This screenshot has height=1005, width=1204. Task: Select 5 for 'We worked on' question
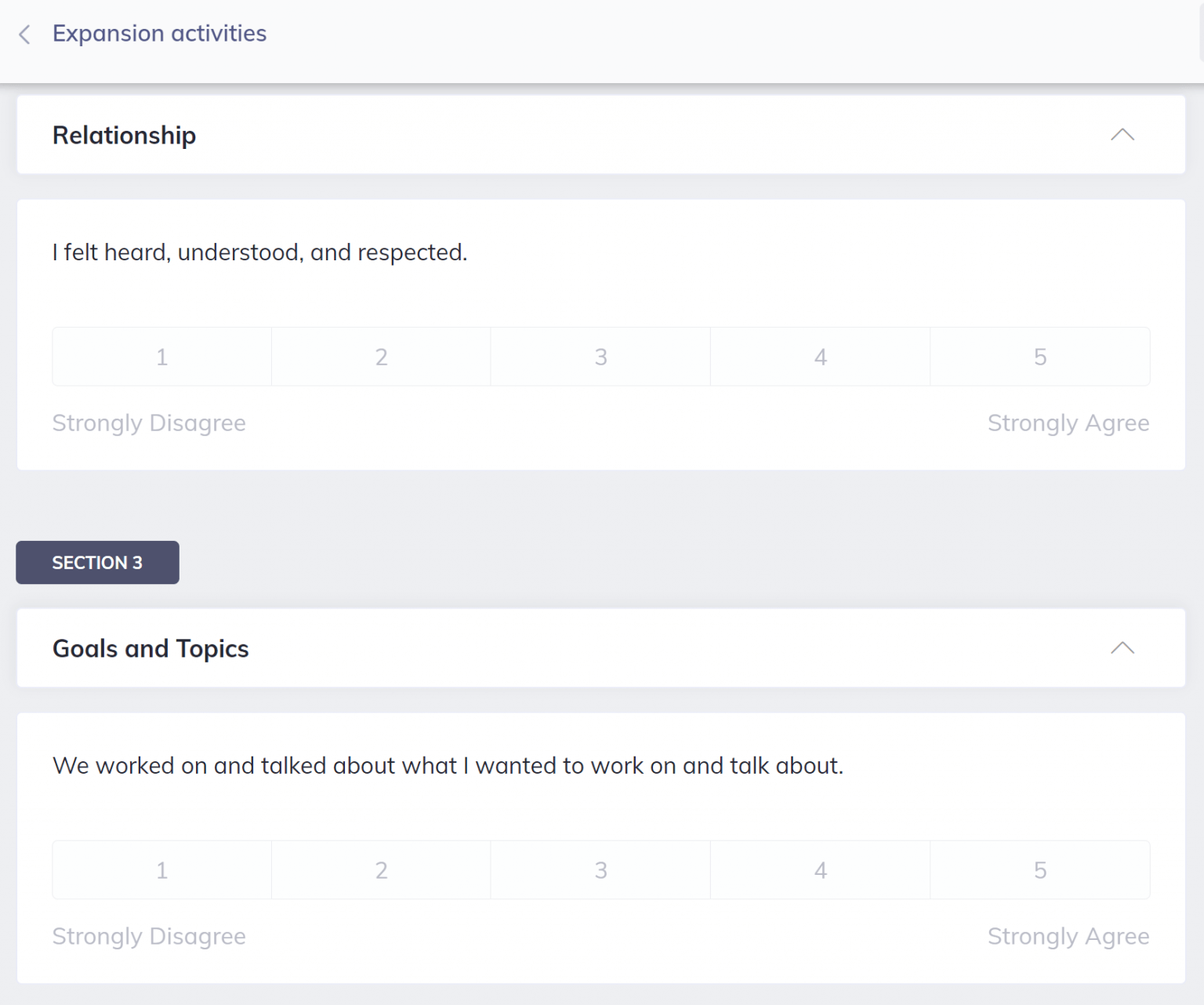[x=1040, y=870]
